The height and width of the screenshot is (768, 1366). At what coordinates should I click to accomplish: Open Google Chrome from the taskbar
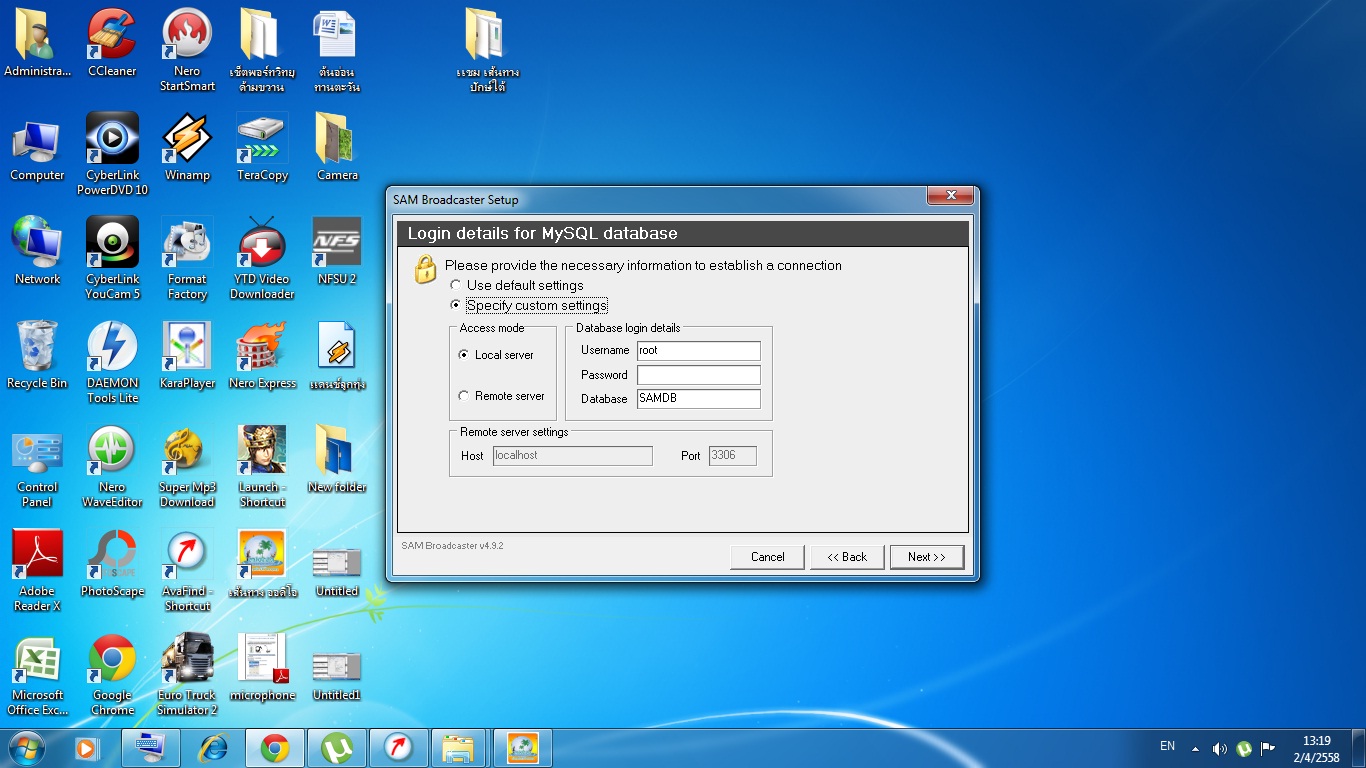coord(275,748)
